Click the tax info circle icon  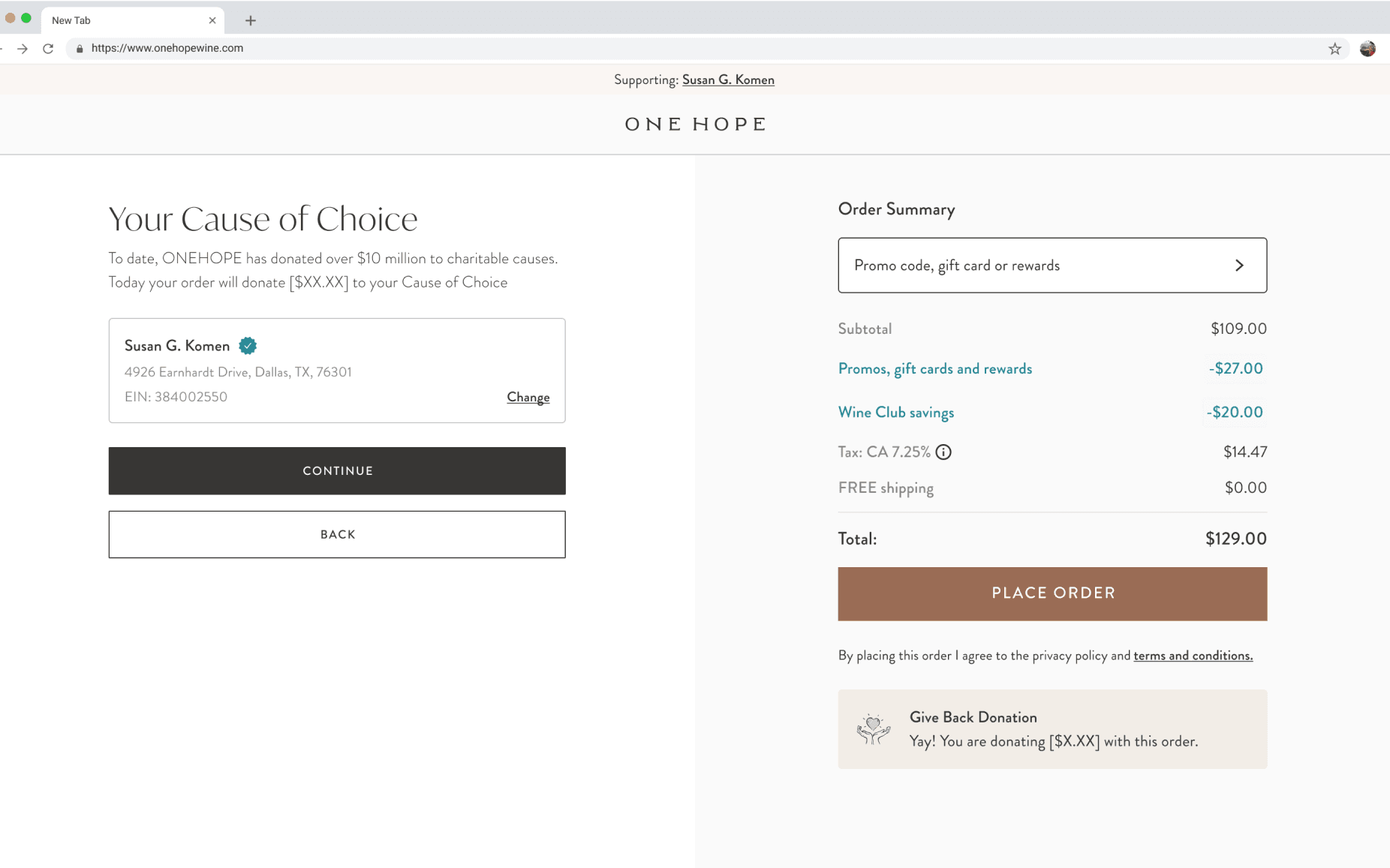943,452
